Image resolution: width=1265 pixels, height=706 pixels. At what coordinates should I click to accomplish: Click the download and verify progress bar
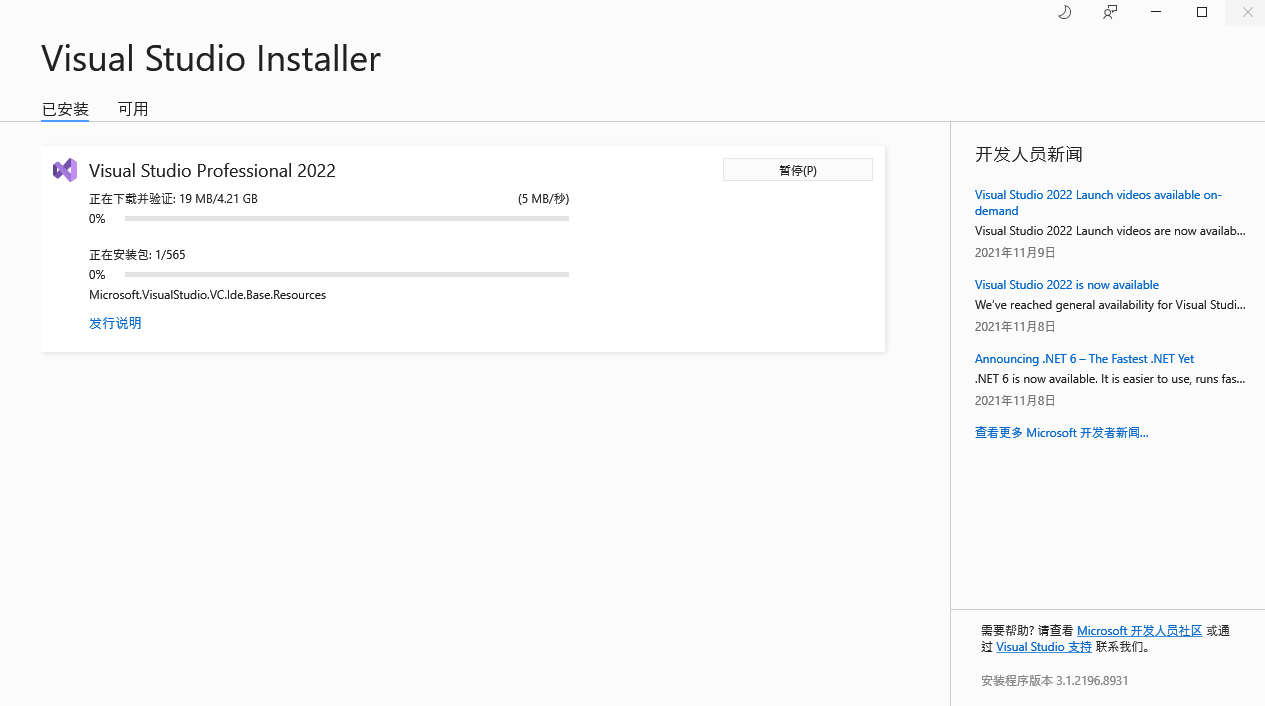tap(347, 218)
